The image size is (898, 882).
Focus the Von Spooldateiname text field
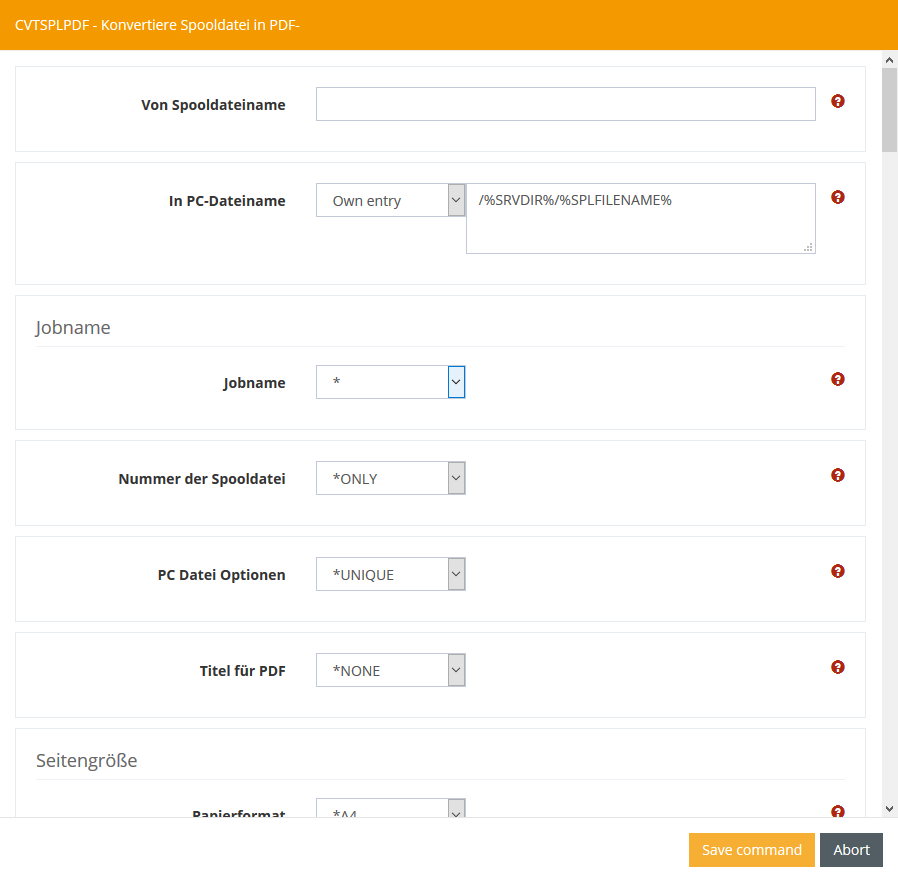click(565, 104)
